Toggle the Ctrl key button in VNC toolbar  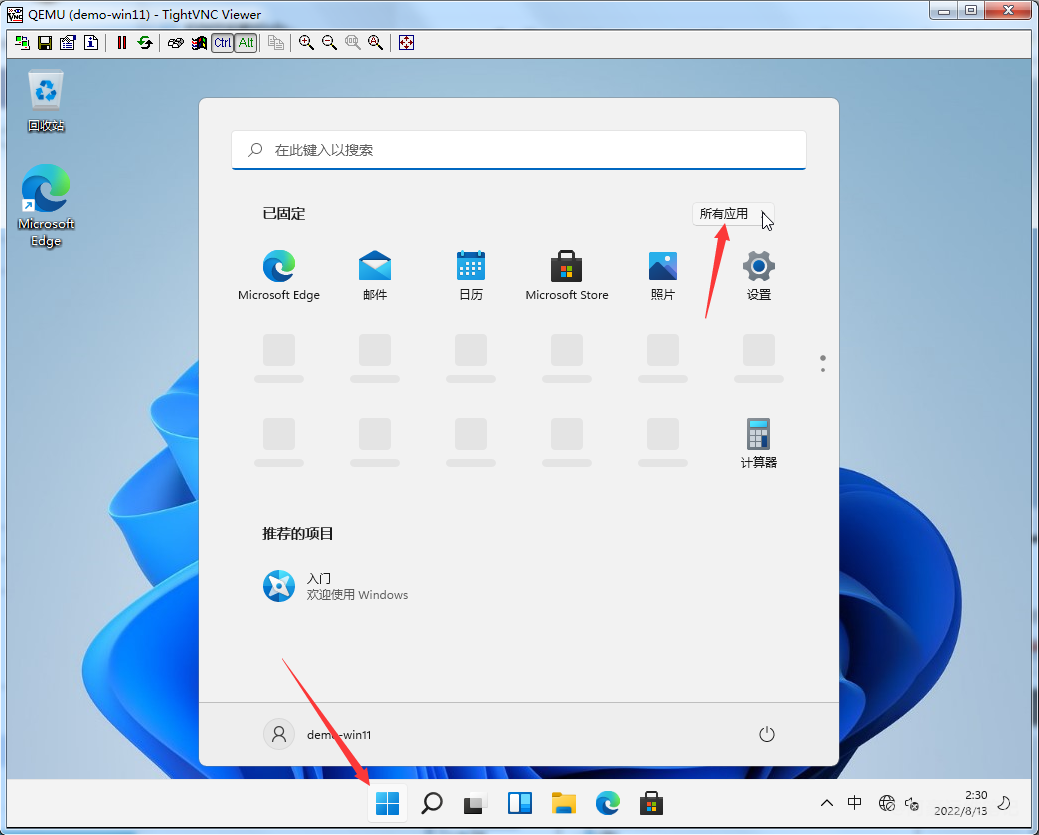222,43
